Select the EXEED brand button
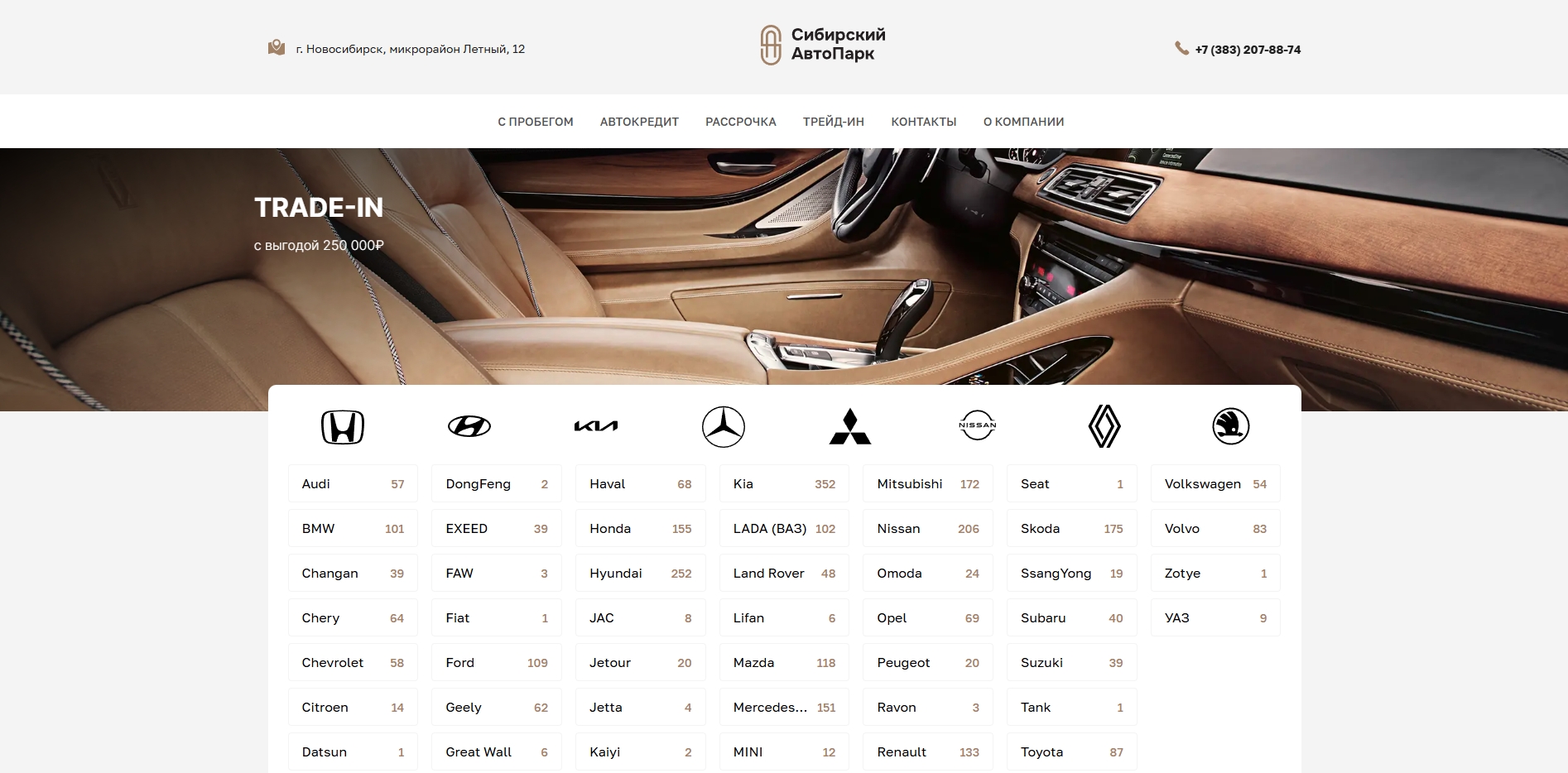This screenshot has height=773, width=1568. 497,528
